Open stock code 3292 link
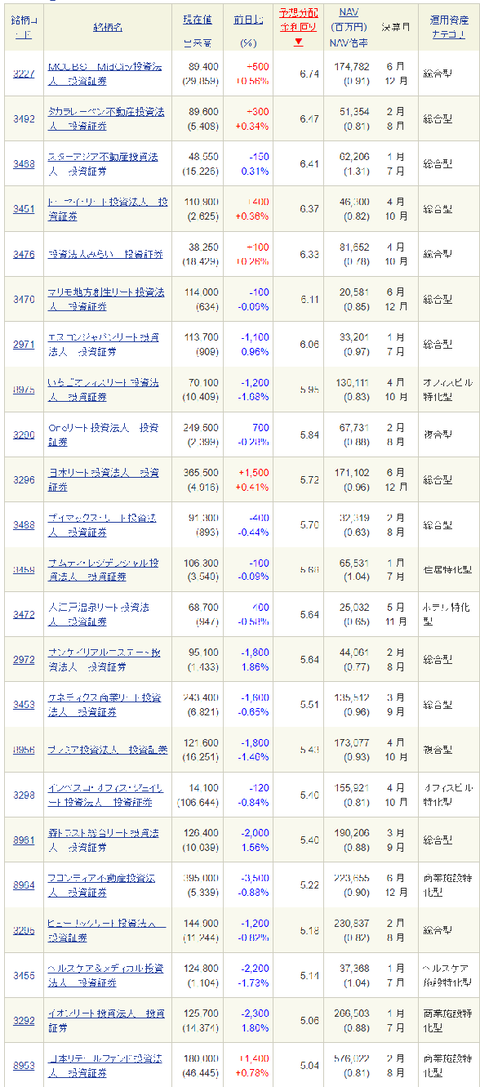 point(22,1021)
